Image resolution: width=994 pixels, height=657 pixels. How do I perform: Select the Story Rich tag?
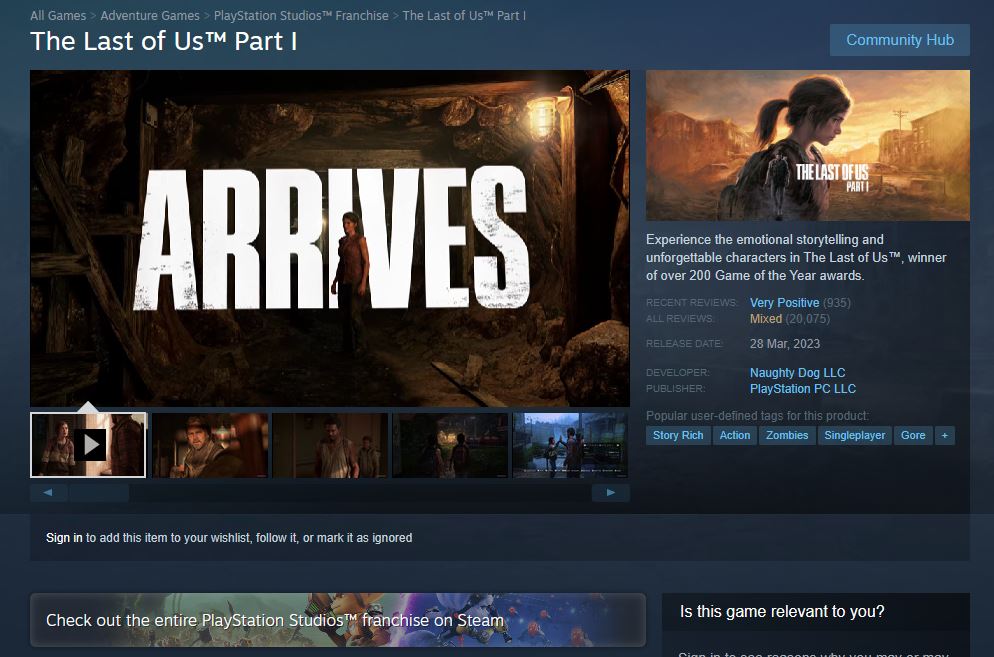pyautogui.click(x=678, y=435)
